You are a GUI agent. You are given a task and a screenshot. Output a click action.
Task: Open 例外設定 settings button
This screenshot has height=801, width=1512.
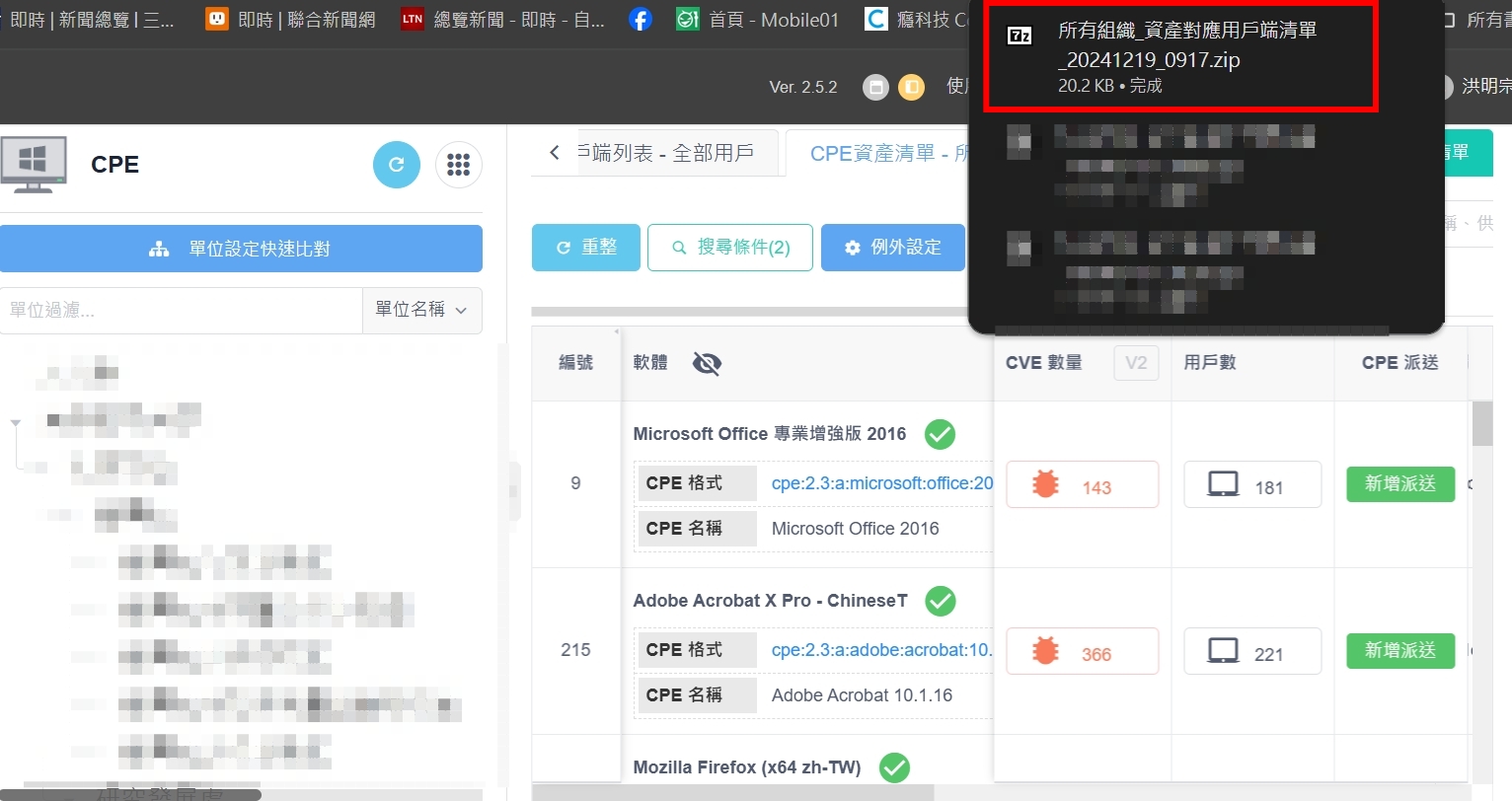pyautogui.click(x=893, y=248)
